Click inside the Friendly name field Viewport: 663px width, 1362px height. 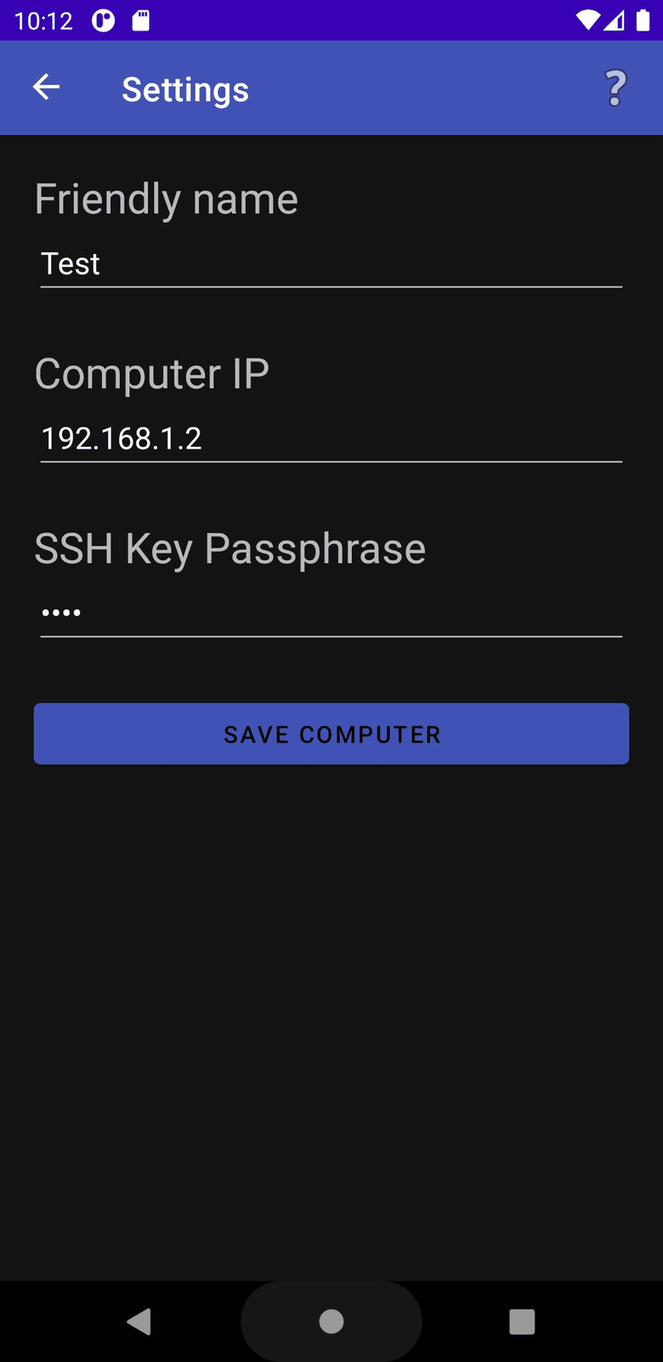tap(331, 263)
